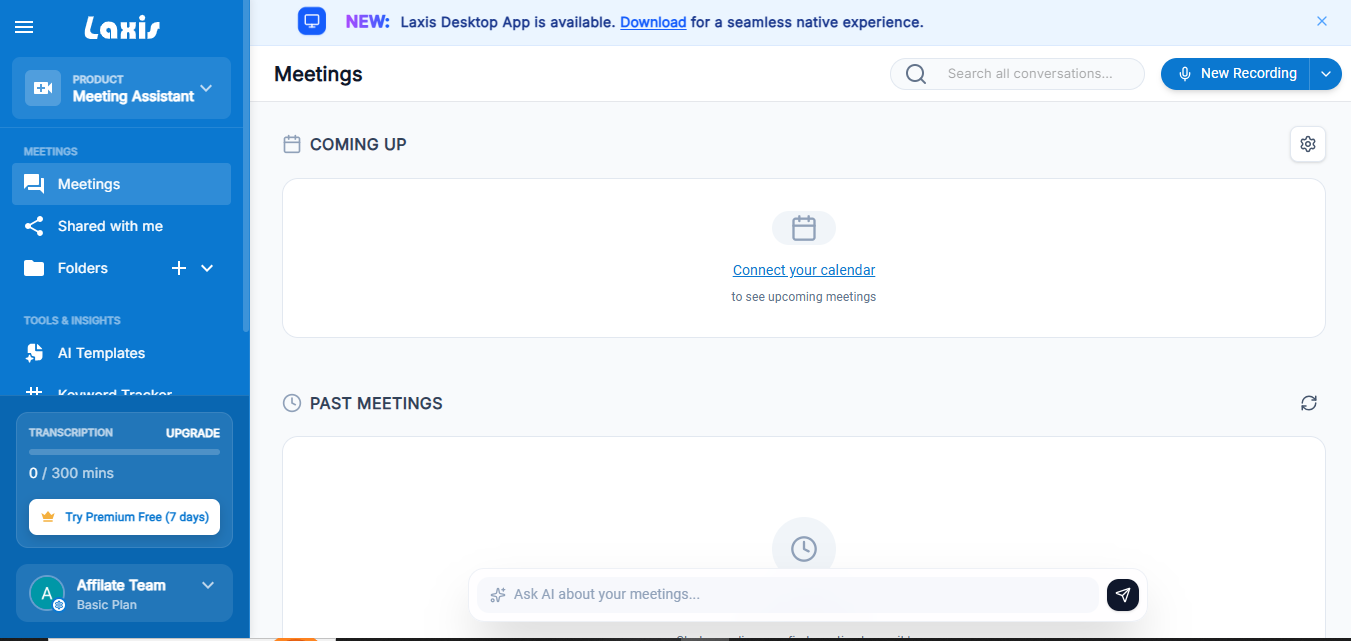The image size is (1351, 641).
Task: Click the 0 / 300 mins text
Action: [72, 473]
